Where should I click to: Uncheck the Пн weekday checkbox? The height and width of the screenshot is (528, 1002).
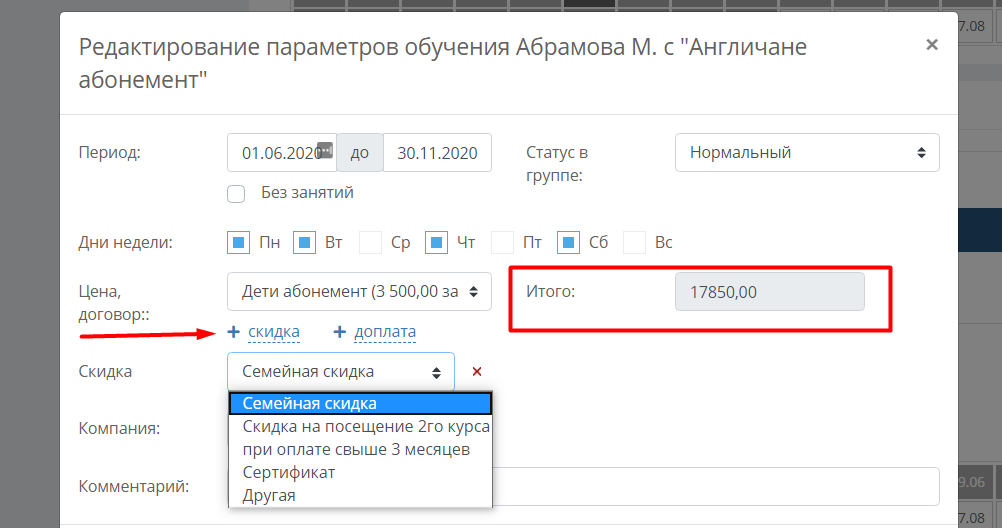pos(238,243)
